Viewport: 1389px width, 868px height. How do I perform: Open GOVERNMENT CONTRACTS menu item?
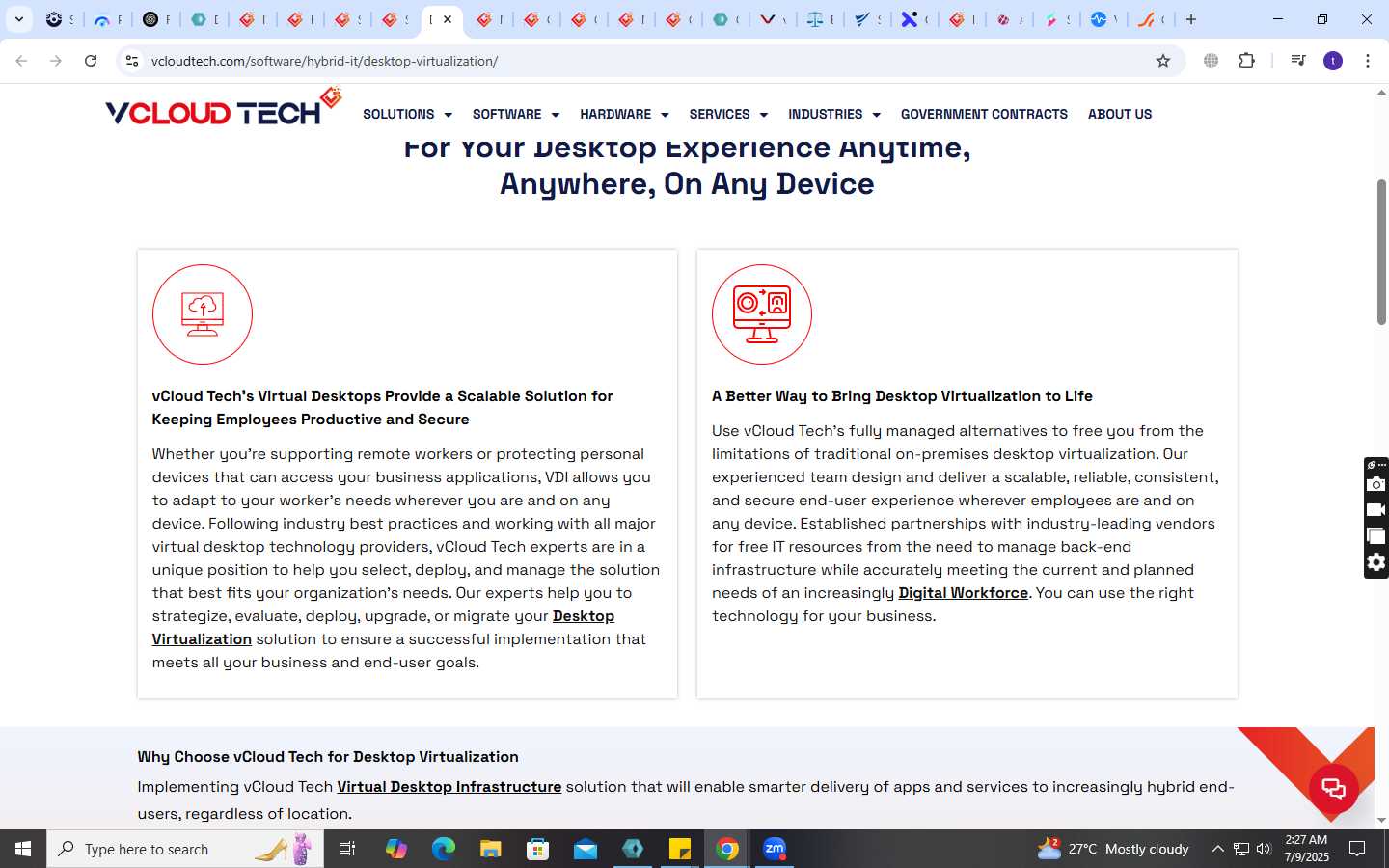pos(984,114)
